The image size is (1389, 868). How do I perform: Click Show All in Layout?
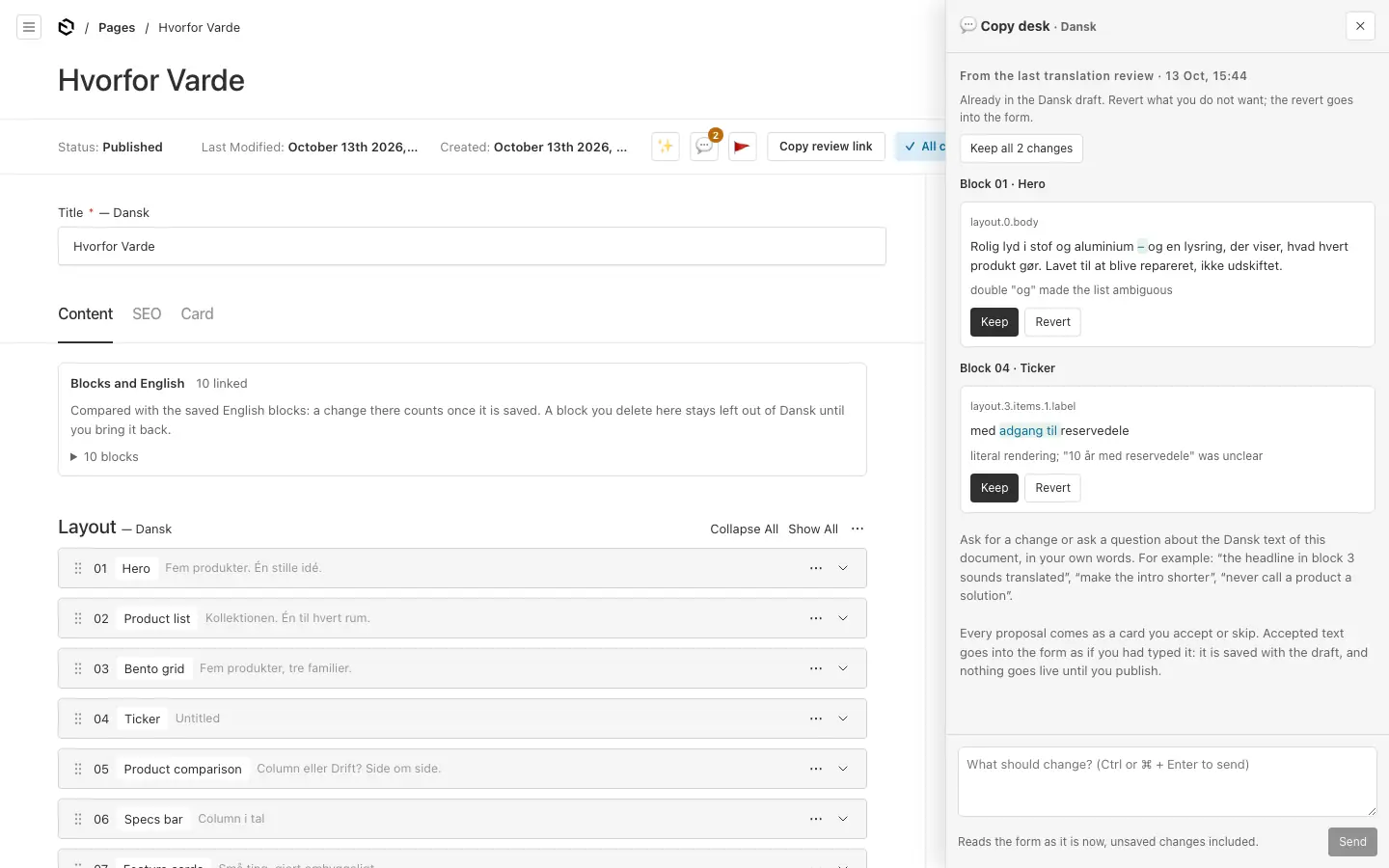pos(813,529)
